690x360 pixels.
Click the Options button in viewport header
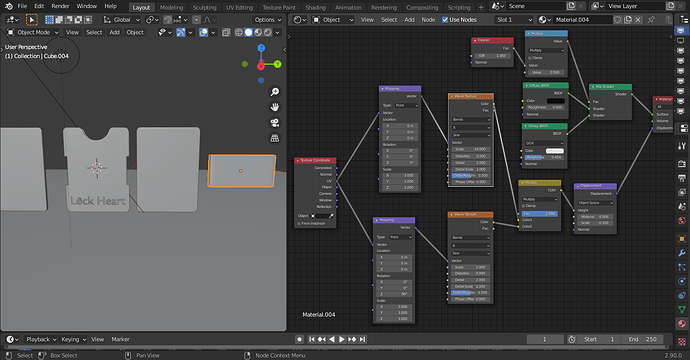(x=268, y=20)
